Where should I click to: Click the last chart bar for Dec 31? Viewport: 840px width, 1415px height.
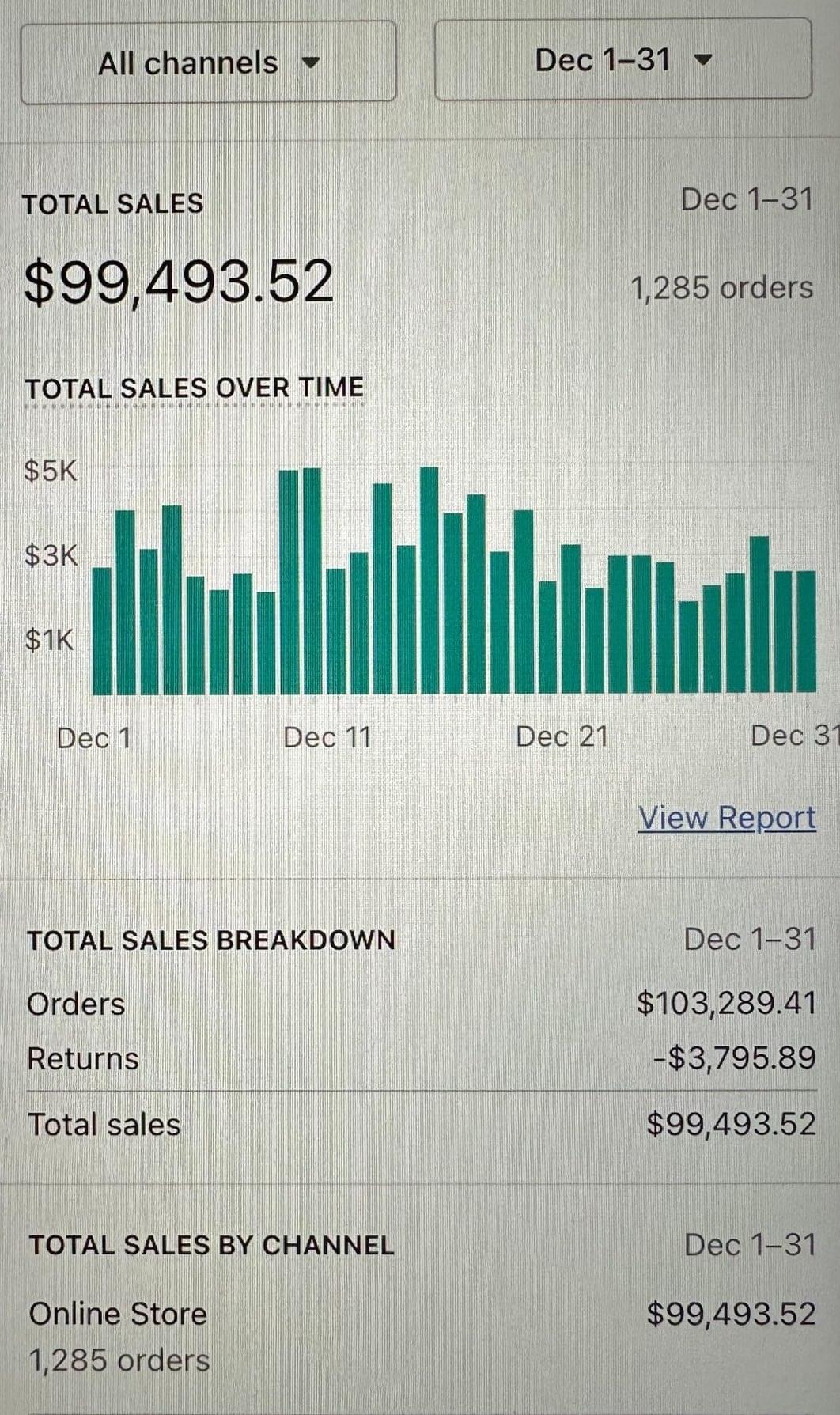point(806,631)
